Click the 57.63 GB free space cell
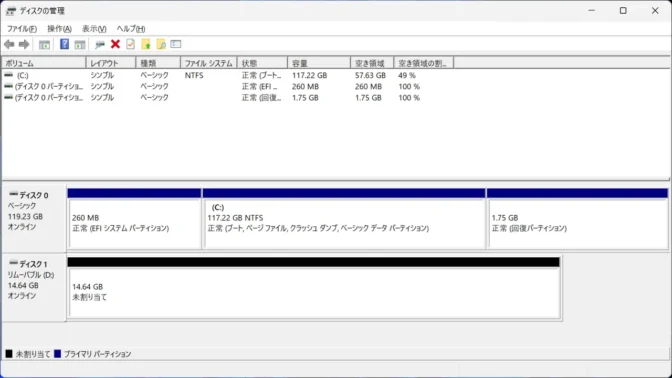 (370, 75)
